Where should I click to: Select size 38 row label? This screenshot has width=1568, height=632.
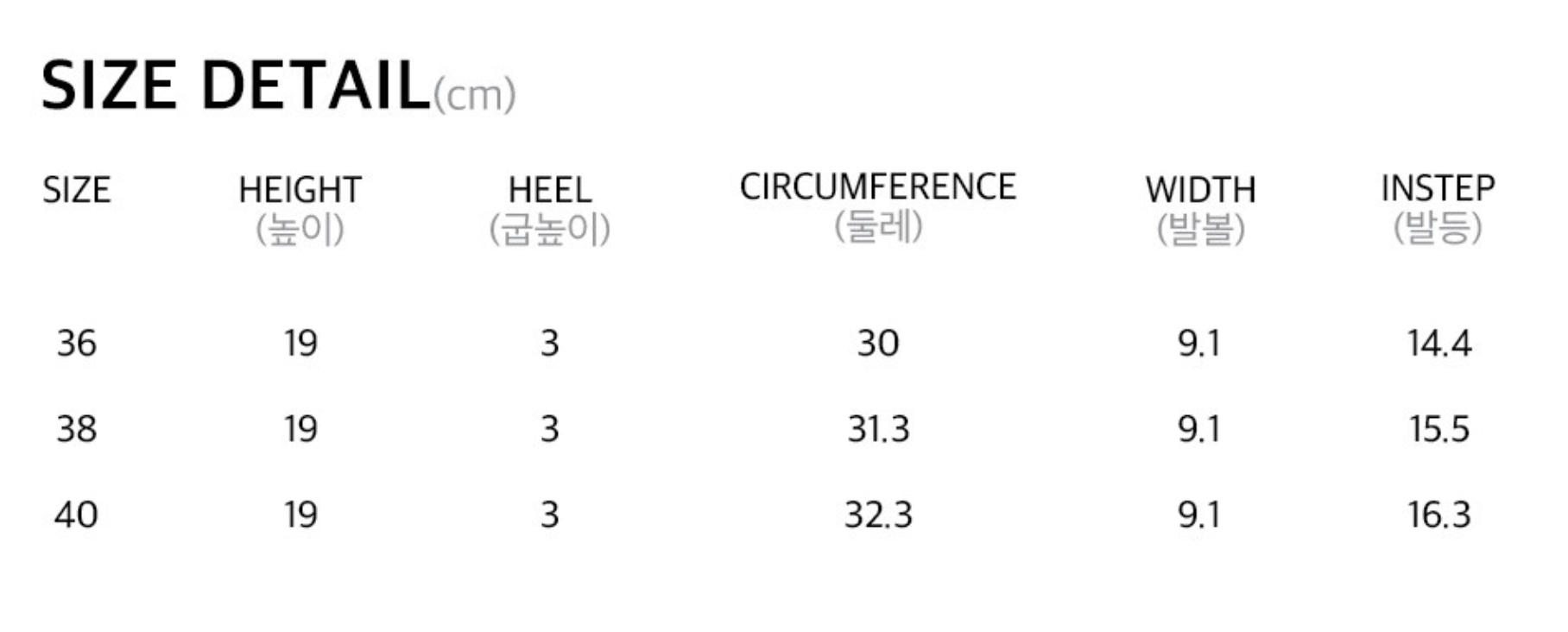(x=77, y=429)
